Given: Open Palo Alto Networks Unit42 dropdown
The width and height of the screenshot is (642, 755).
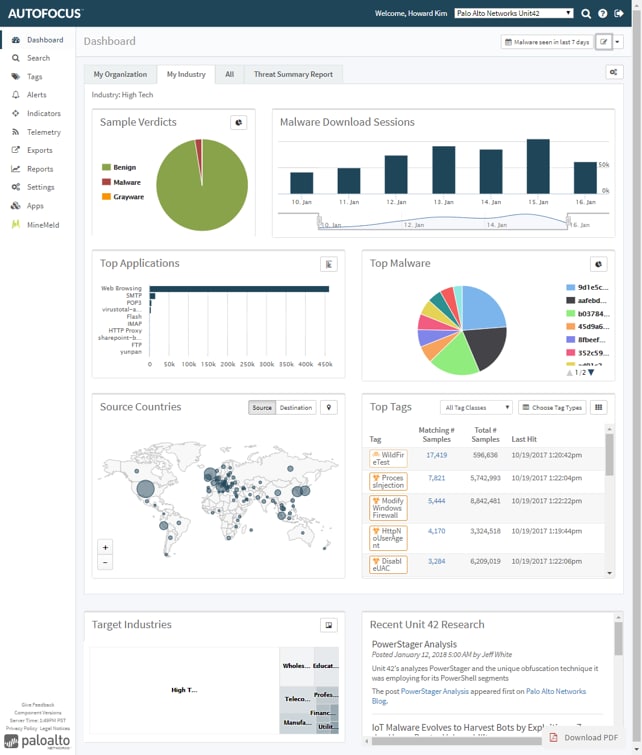Looking at the screenshot, I should click(x=514, y=13).
